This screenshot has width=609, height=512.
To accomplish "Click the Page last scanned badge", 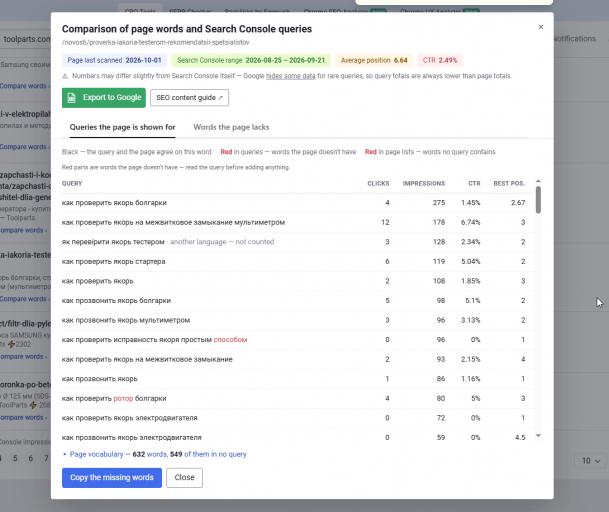I will click(x=114, y=60).
